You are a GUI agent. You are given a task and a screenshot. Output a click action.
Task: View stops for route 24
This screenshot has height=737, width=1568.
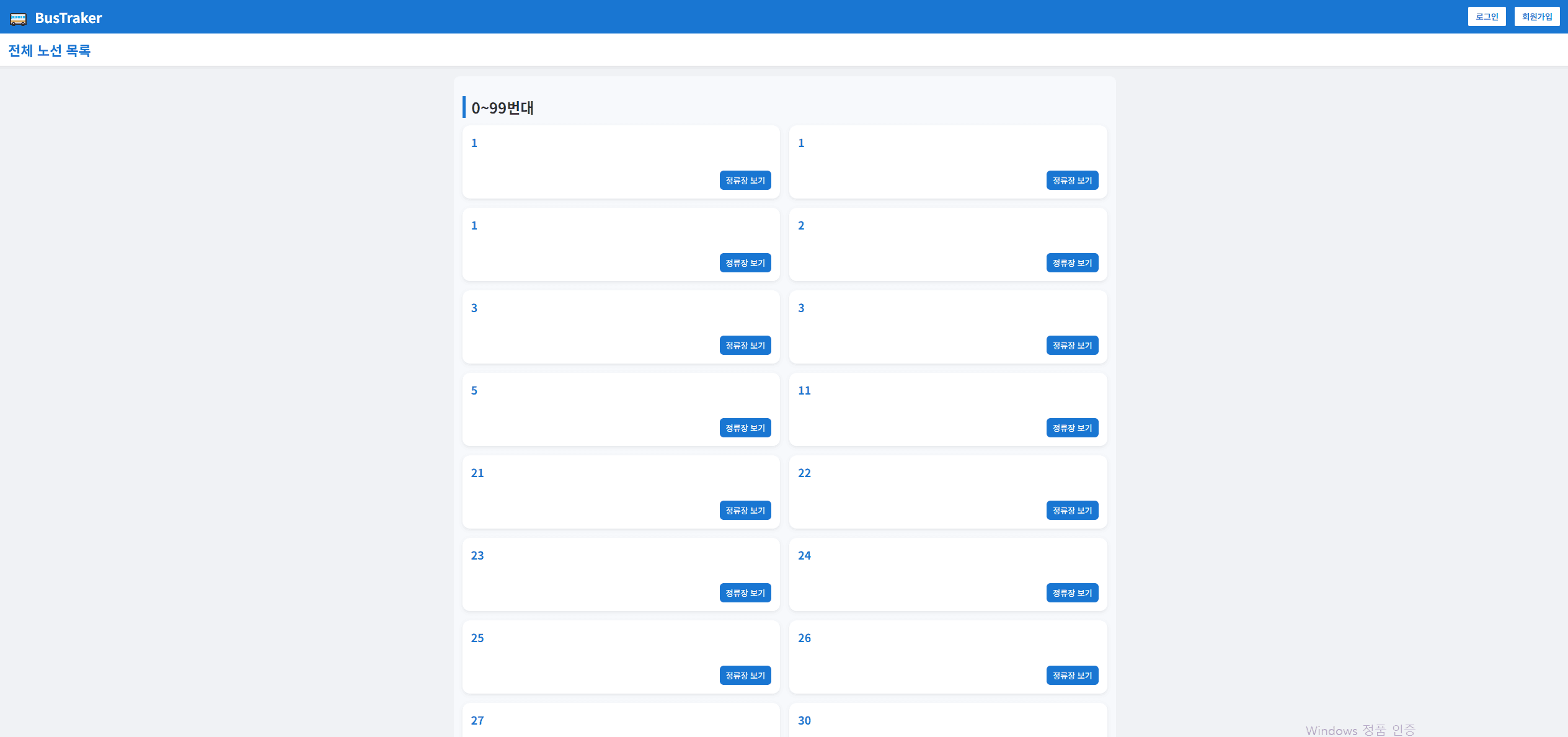[x=1071, y=593]
